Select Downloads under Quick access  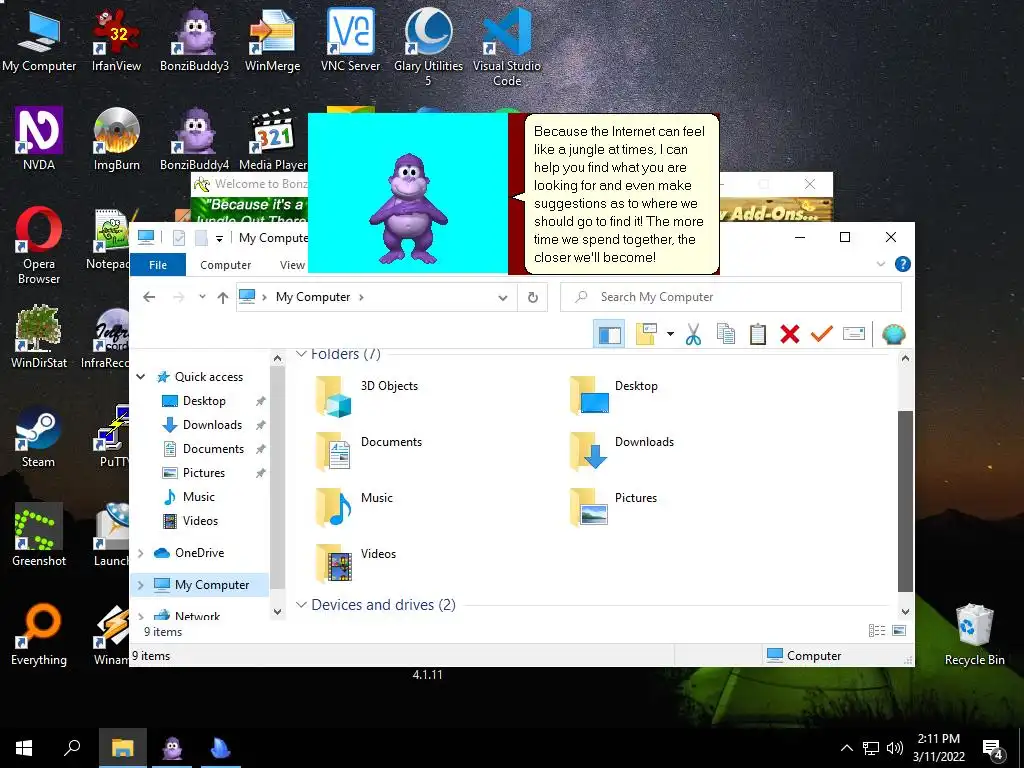pos(212,425)
